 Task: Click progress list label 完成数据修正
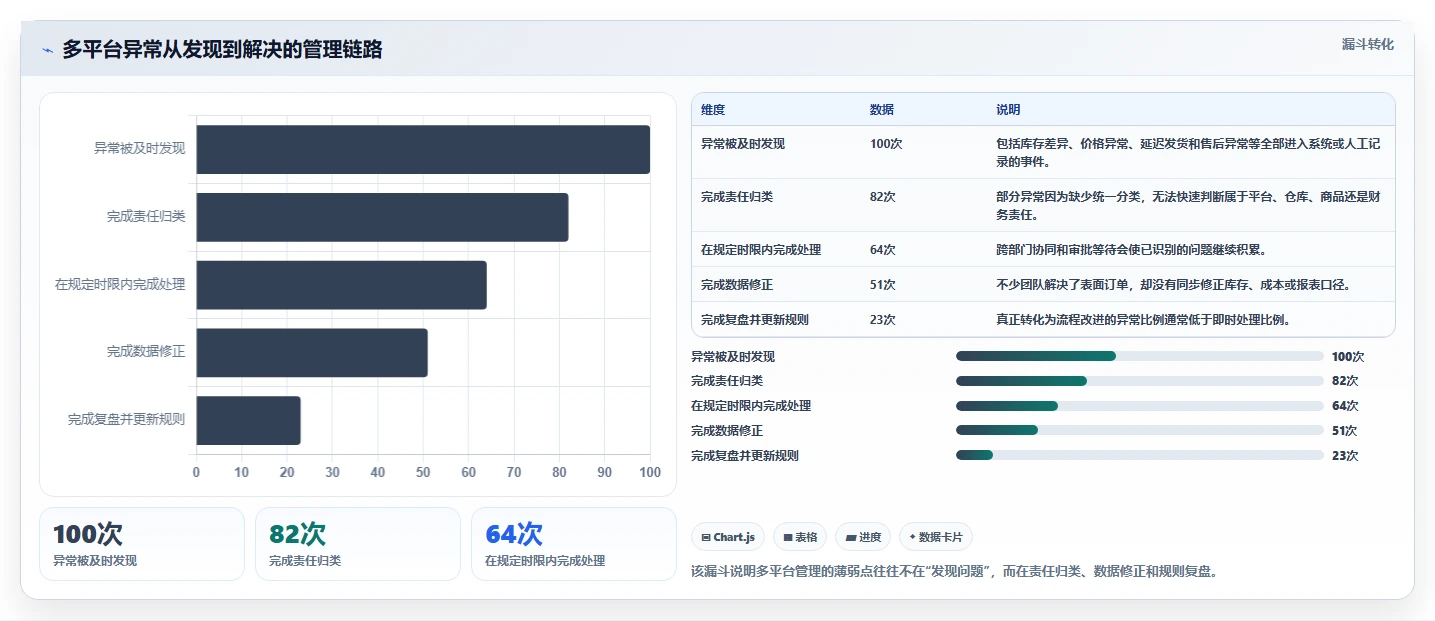[727, 431]
